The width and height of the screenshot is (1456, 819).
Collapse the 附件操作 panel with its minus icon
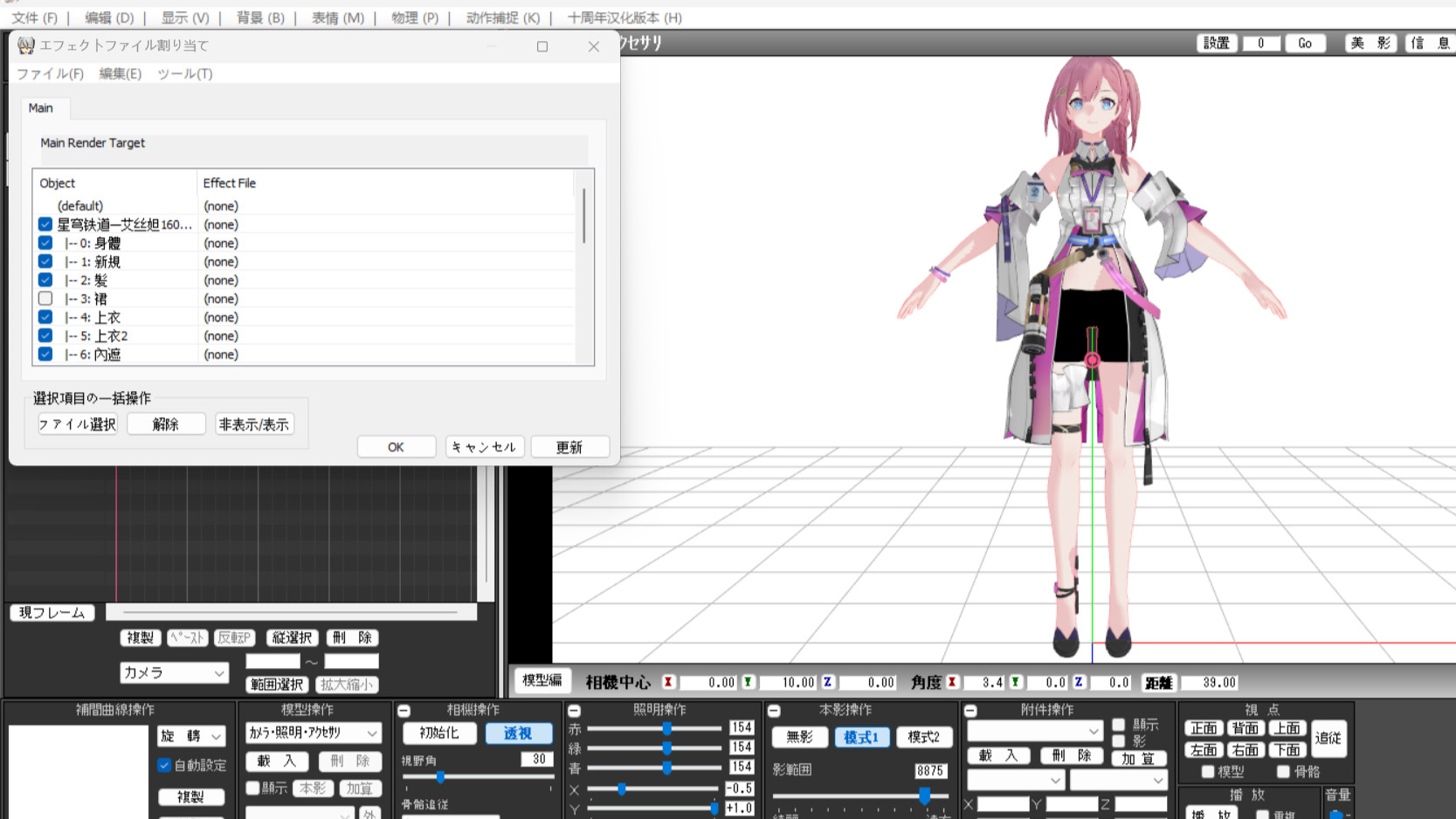click(970, 711)
